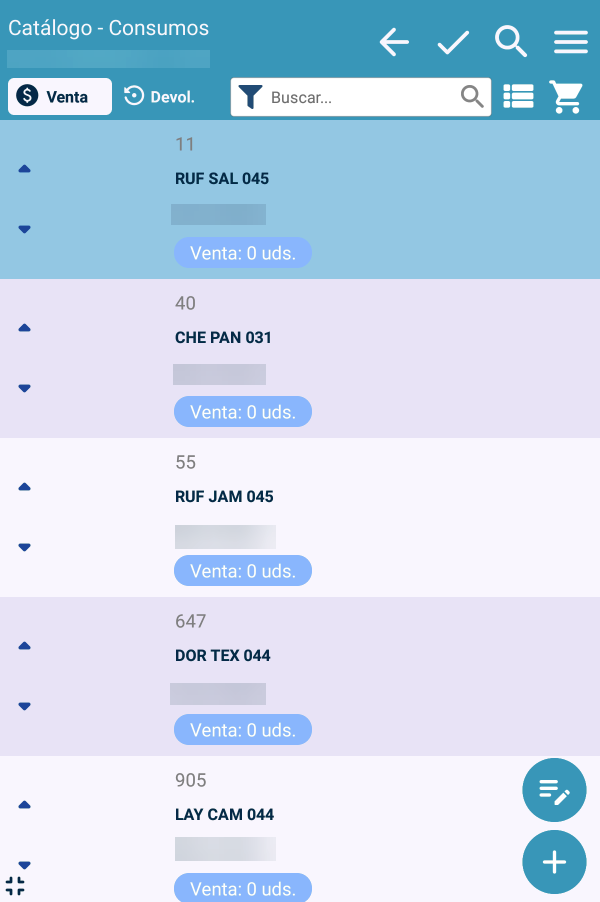Increase quantity for LAY CAM 044

25,805
